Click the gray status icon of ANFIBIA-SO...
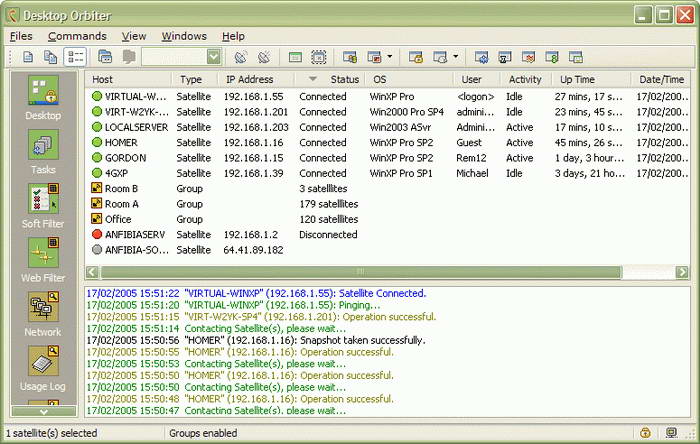The height and width of the screenshot is (444, 700). pyautogui.click(x=97, y=249)
